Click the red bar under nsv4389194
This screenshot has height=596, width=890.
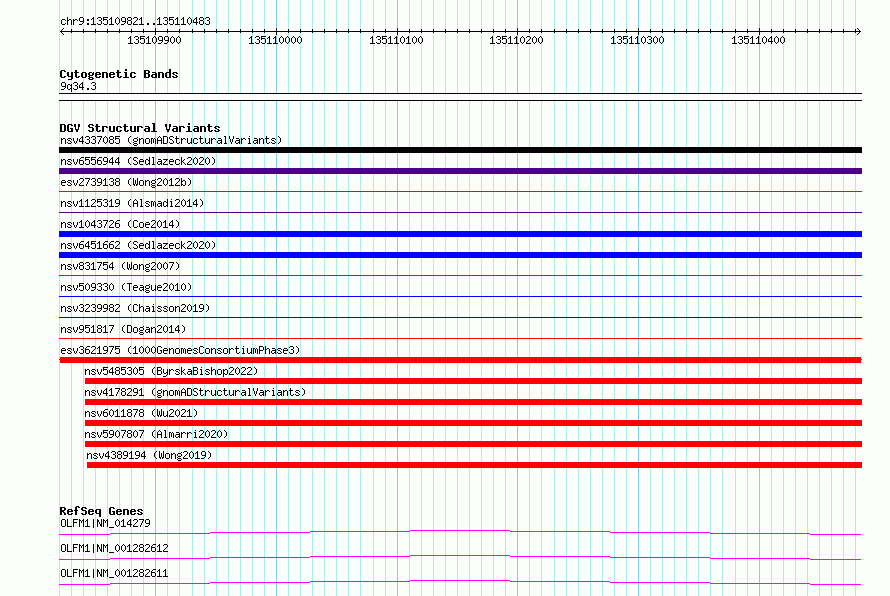(474, 465)
